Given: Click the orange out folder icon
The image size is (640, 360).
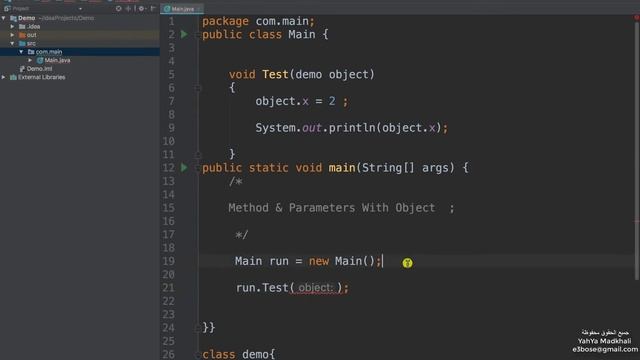Looking at the screenshot, I should [22, 35].
